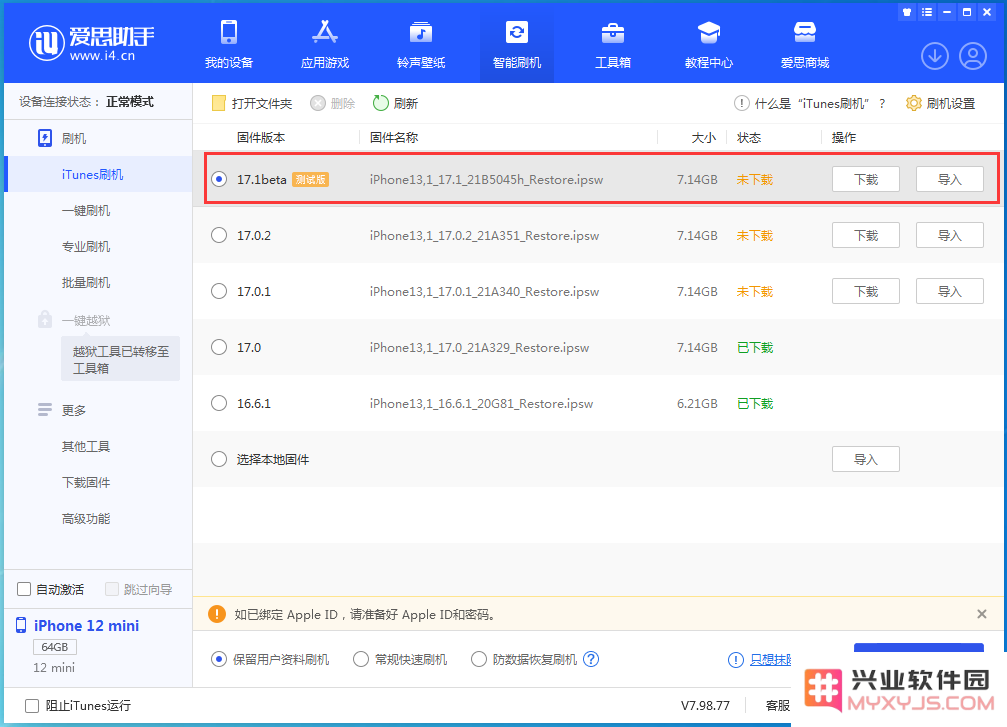Select 防数据恢复刷机 radio option
1007x727 pixels.
[478, 659]
